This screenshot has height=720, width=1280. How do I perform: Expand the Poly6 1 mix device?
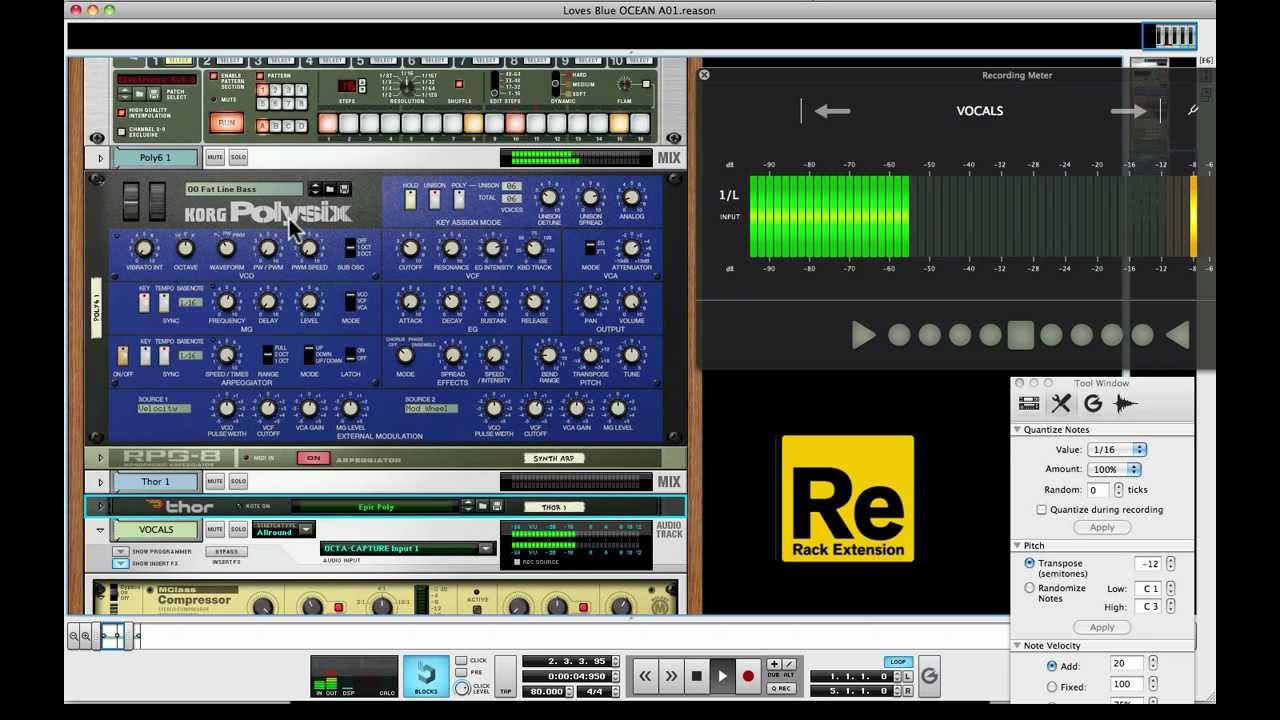[100, 158]
